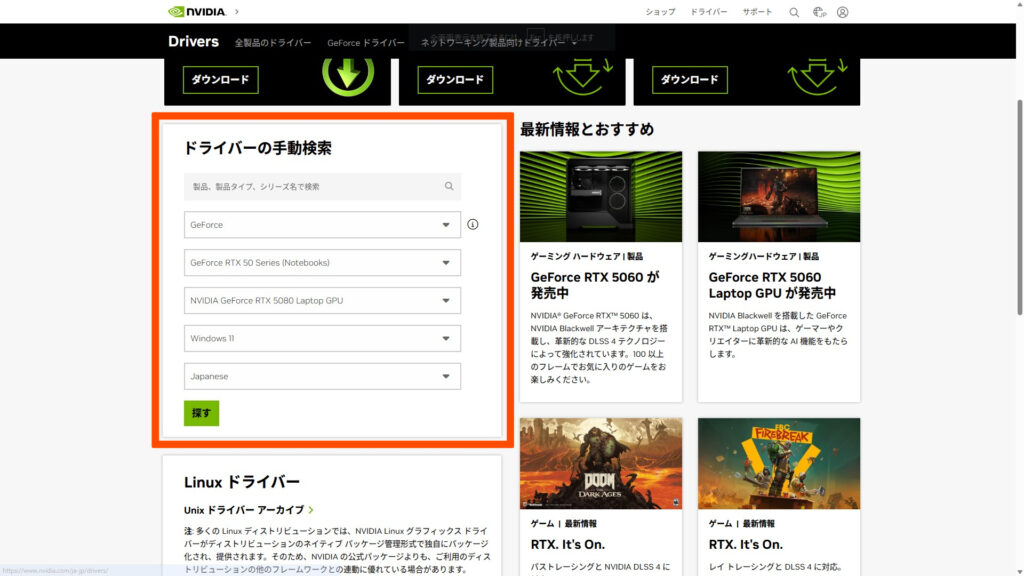The height and width of the screenshot is (576, 1024).
Task: Click the product search input field
Action: tap(322, 186)
